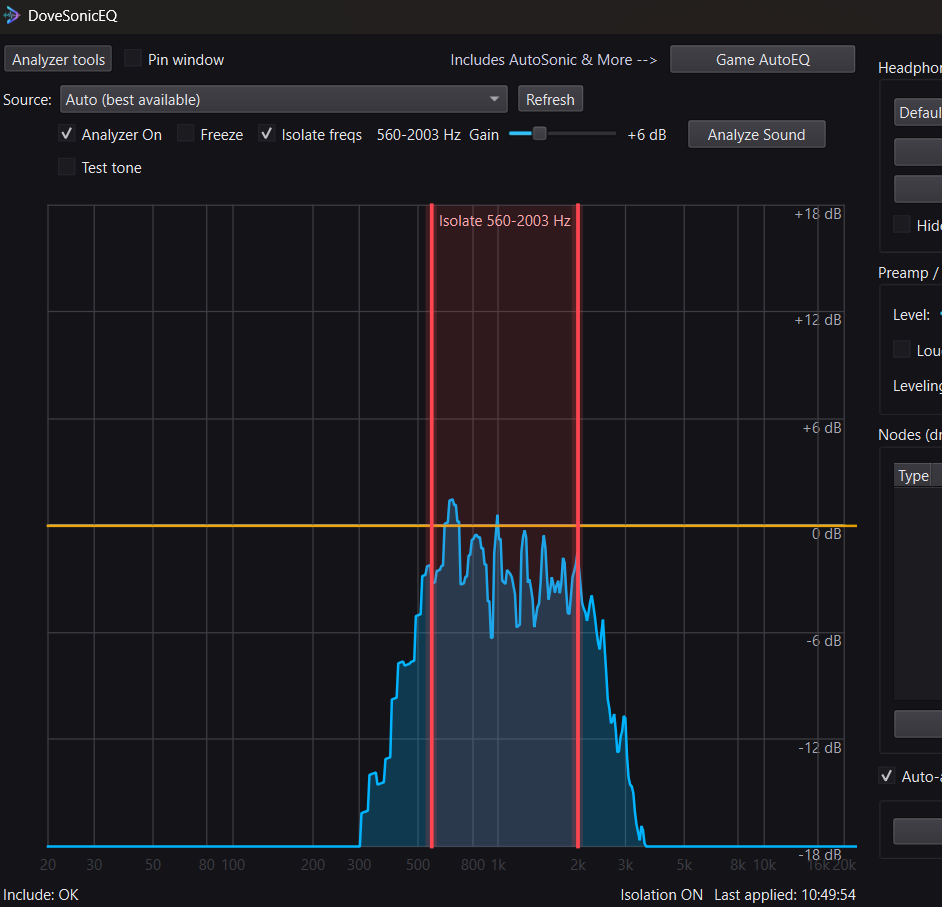Click the '+12 dB' axis label
Image resolution: width=942 pixels, height=907 pixels.
[x=818, y=320]
